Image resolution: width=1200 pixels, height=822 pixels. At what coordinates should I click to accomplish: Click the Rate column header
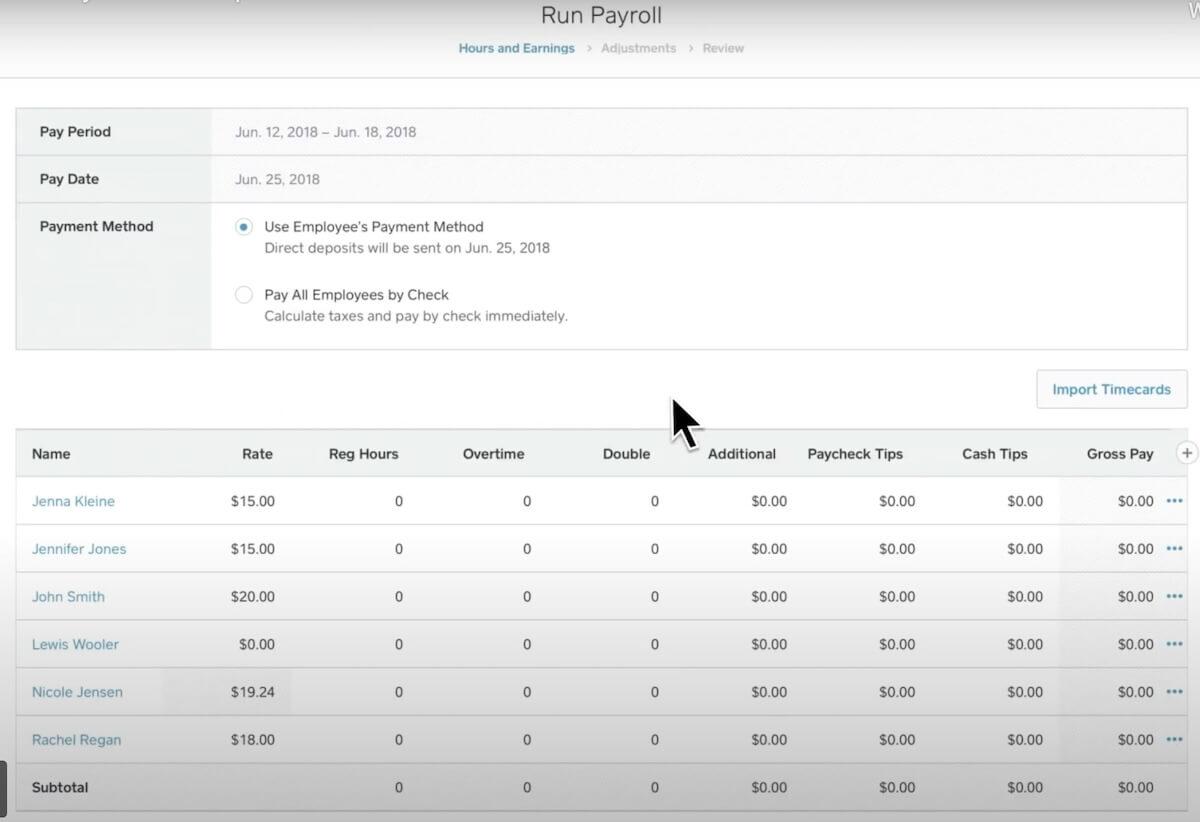pos(257,454)
